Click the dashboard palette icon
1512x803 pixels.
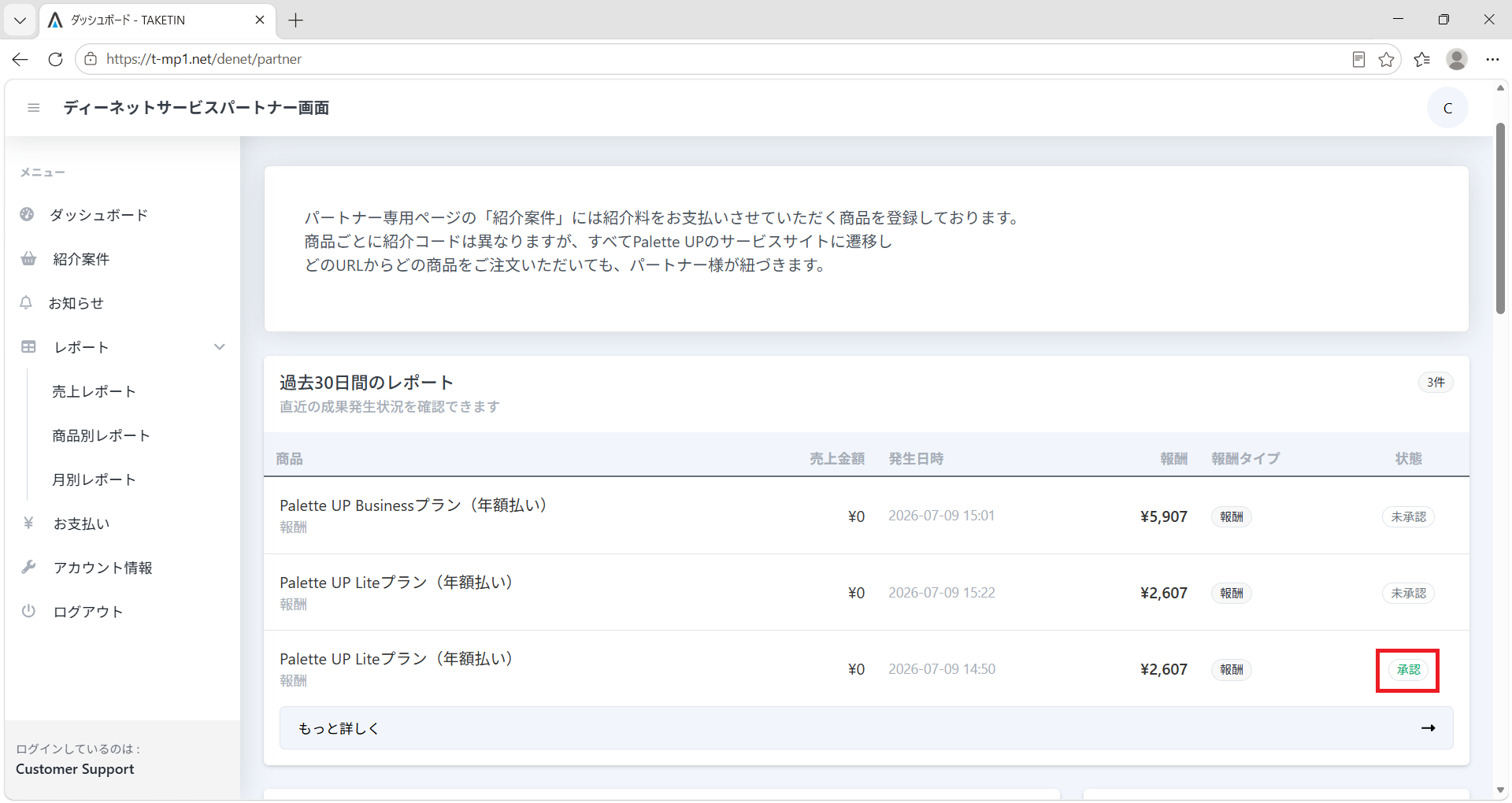pyautogui.click(x=28, y=214)
